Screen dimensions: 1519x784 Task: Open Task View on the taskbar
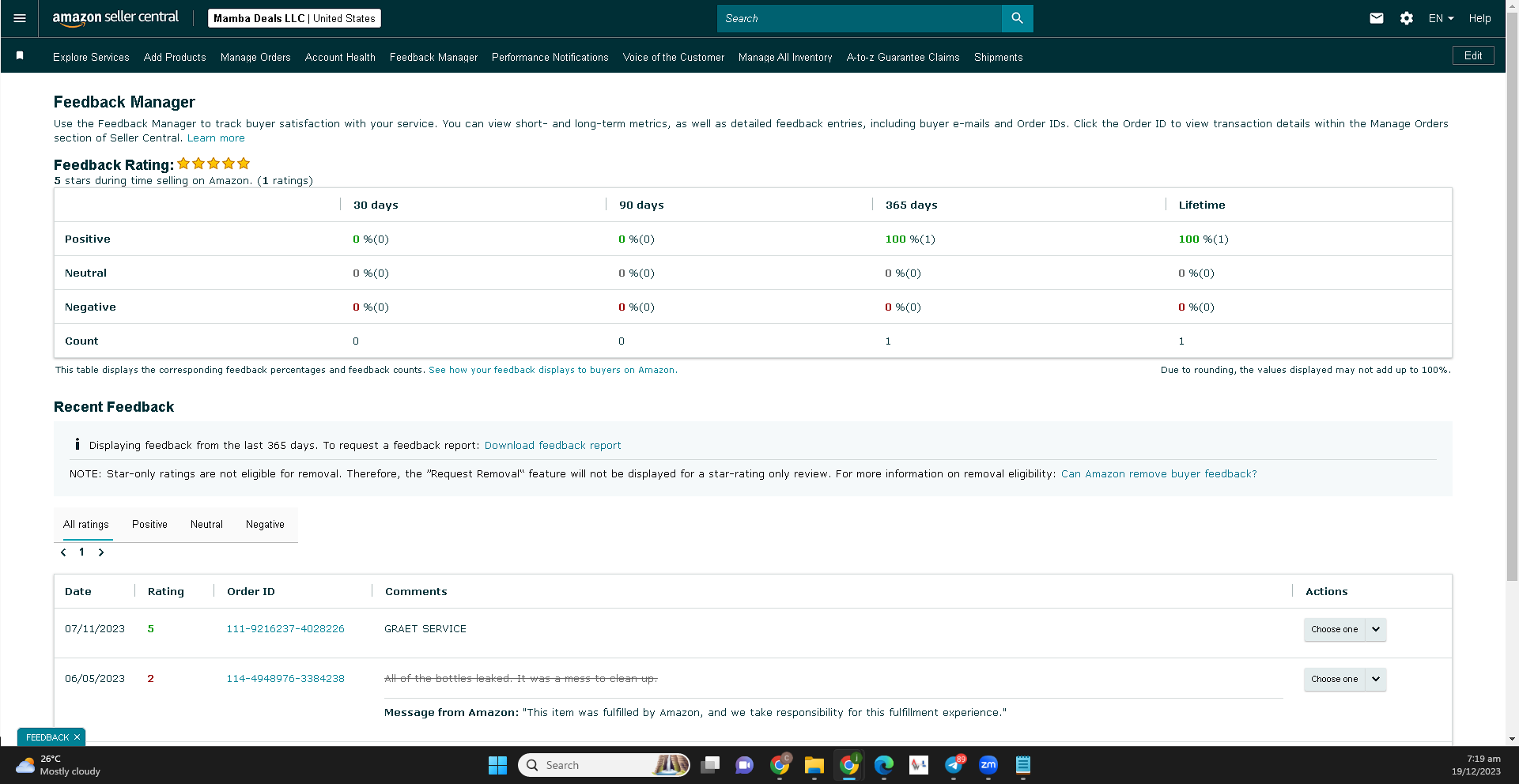coord(710,765)
